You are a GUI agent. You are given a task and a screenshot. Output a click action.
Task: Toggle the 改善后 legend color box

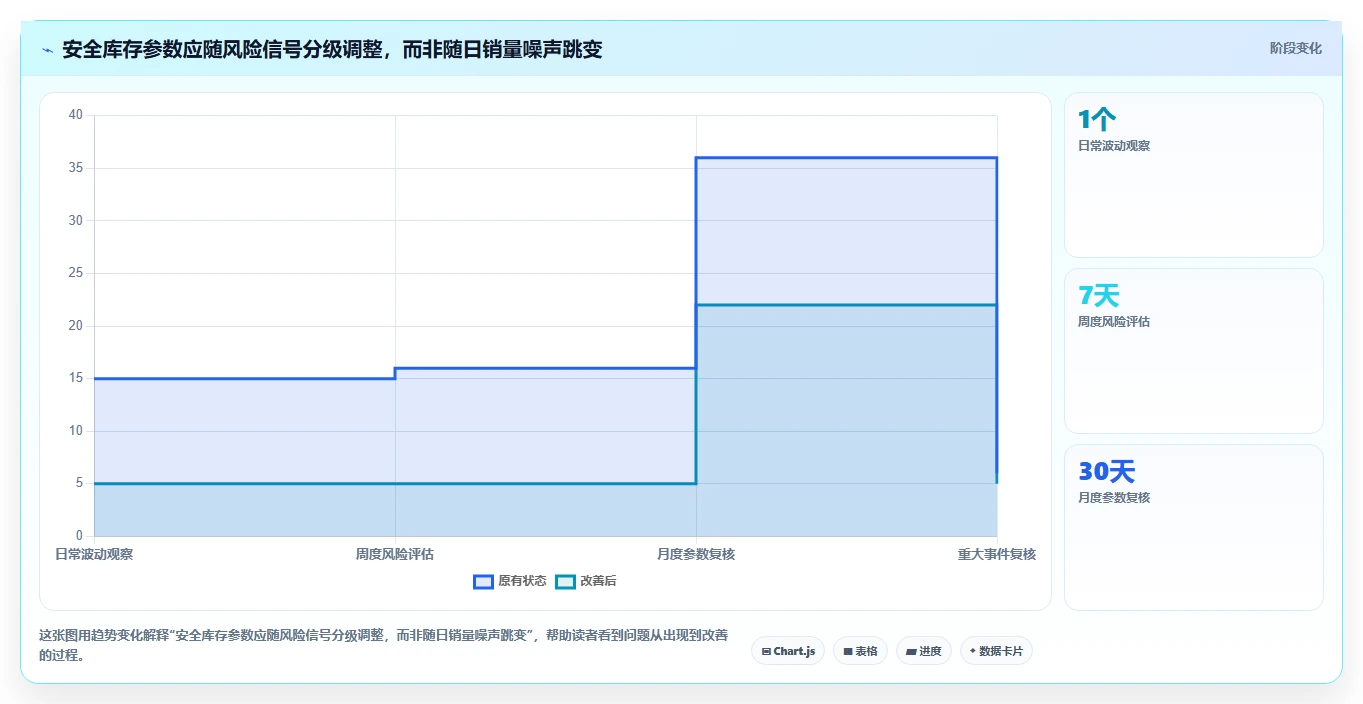point(566,581)
